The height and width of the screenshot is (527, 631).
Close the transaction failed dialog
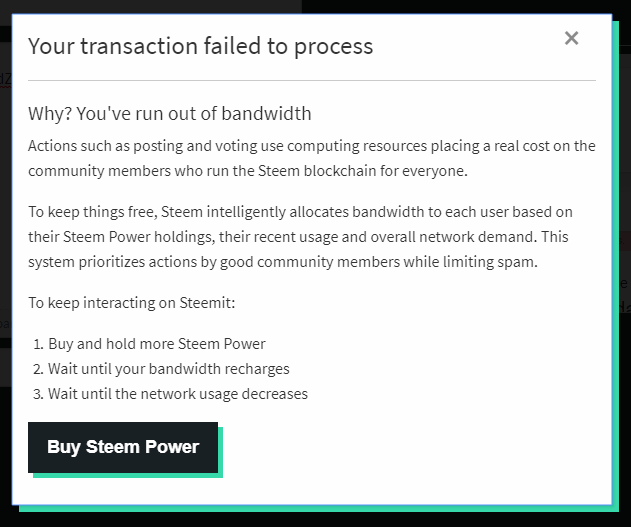571,38
